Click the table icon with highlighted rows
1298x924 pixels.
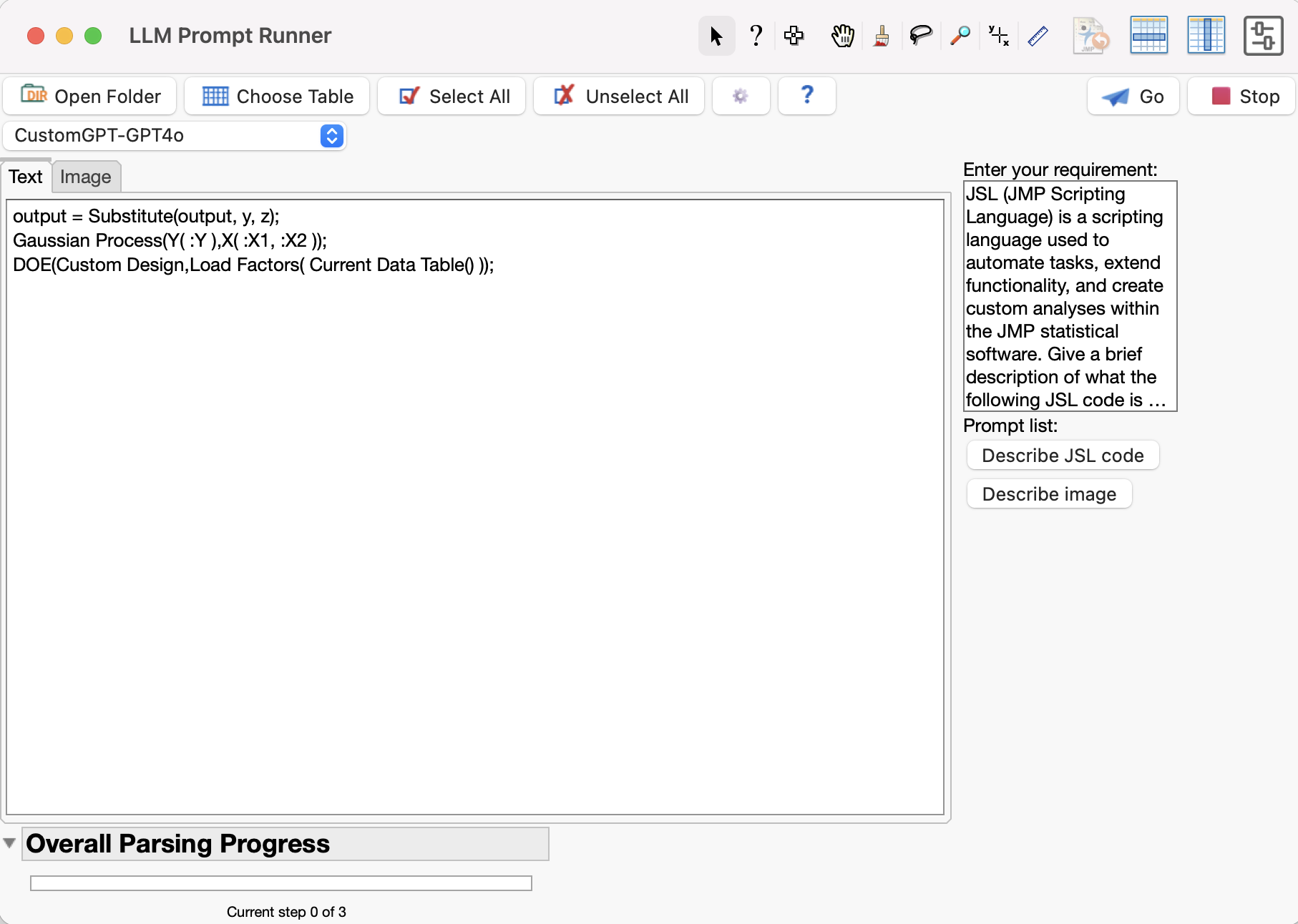tap(1149, 36)
